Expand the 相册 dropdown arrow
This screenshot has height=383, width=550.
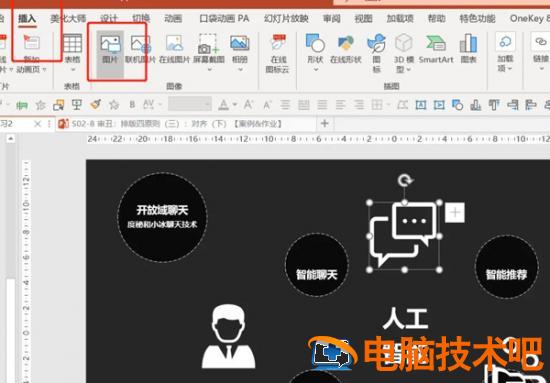coord(240,70)
